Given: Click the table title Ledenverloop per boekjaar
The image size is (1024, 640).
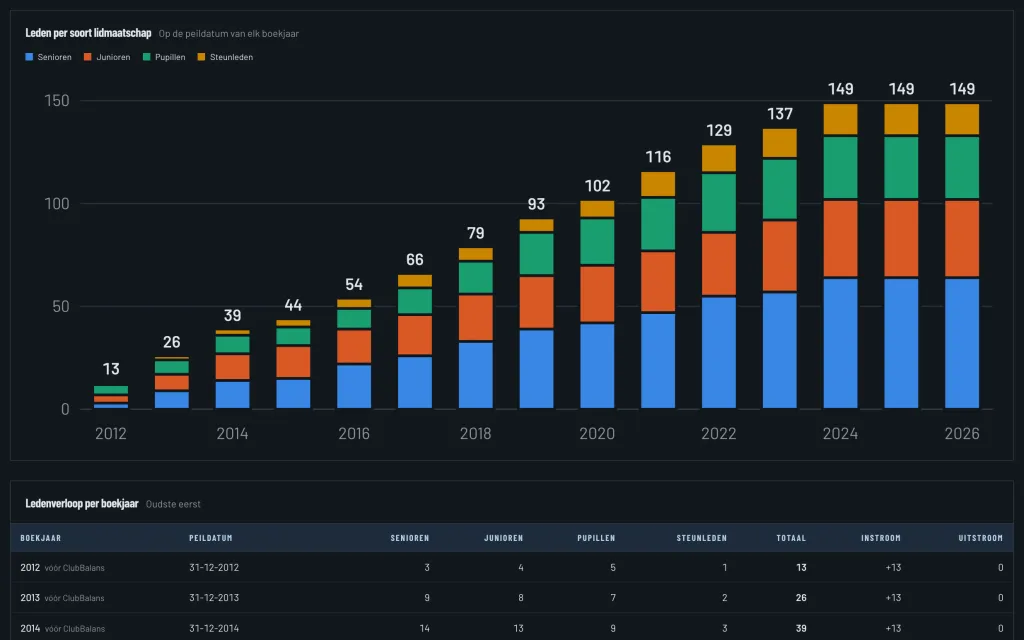Looking at the screenshot, I should pos(82,504).
